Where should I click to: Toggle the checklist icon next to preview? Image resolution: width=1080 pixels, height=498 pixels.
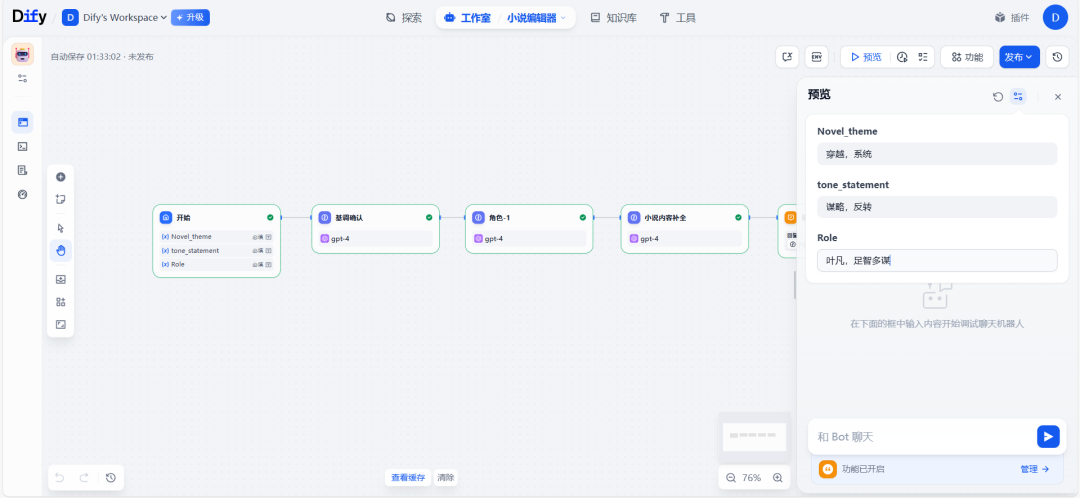click(922, 57)
